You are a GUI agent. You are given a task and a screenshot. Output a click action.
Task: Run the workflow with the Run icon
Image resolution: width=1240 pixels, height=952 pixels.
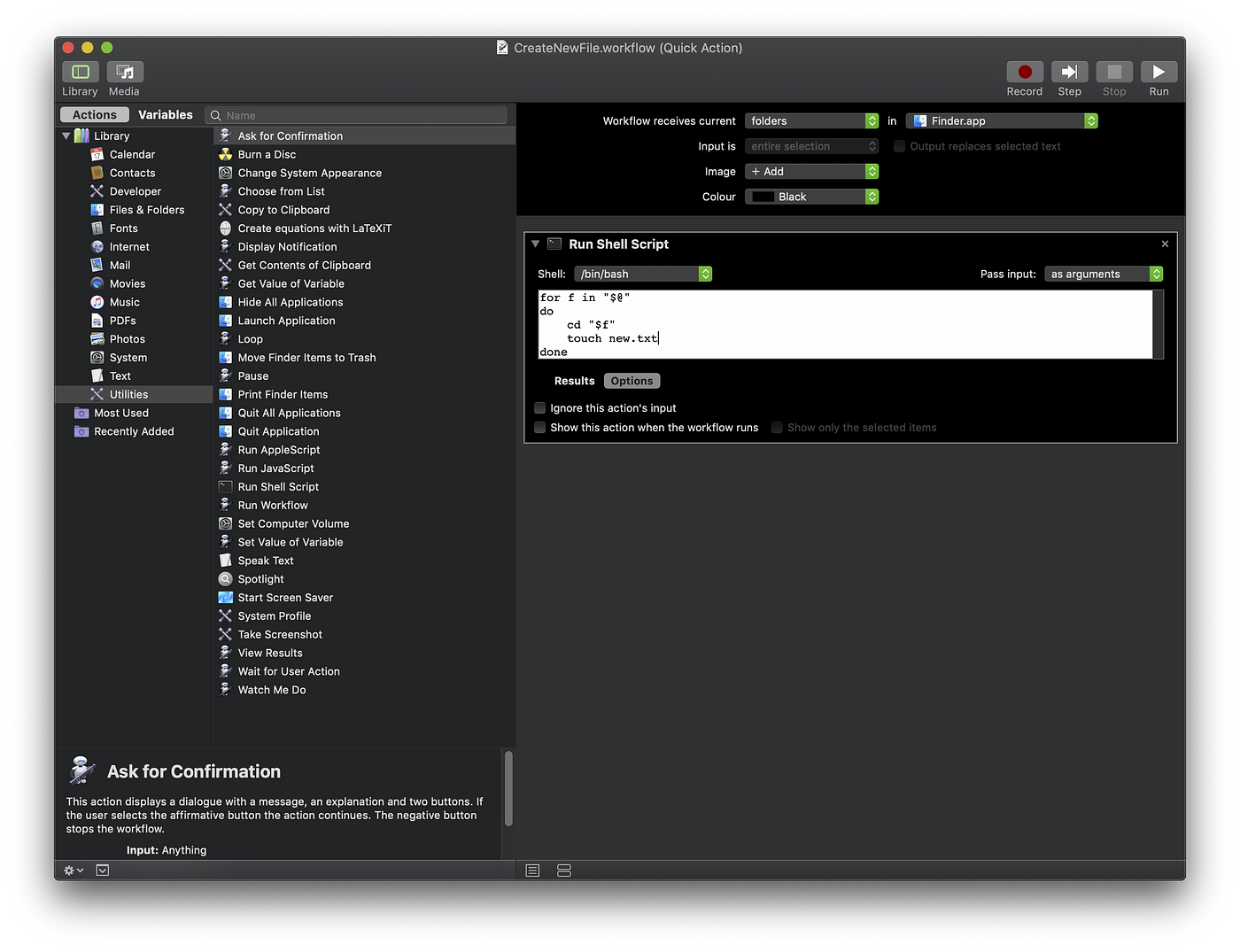[1159, 72]
